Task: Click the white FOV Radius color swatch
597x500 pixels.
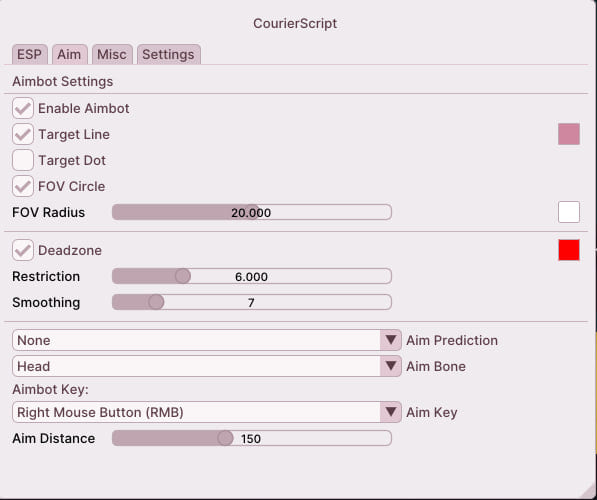Action: (x=569, y=212)
